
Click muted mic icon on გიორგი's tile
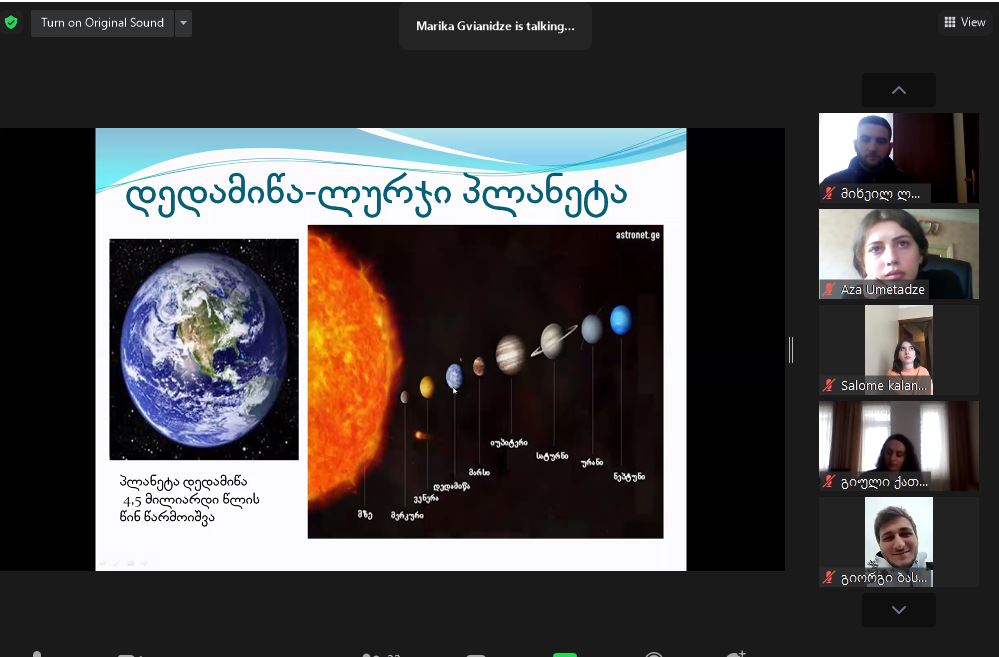point(829,577)
